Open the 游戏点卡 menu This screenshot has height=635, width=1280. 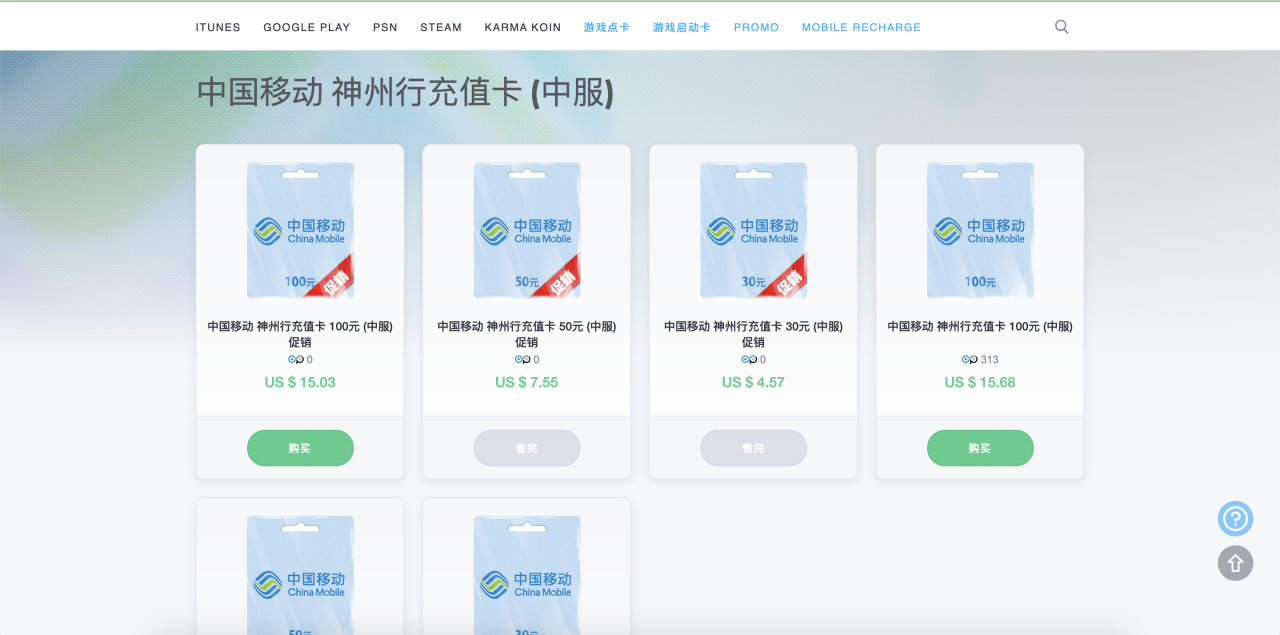pyautogui.click(x=607, y=27)
